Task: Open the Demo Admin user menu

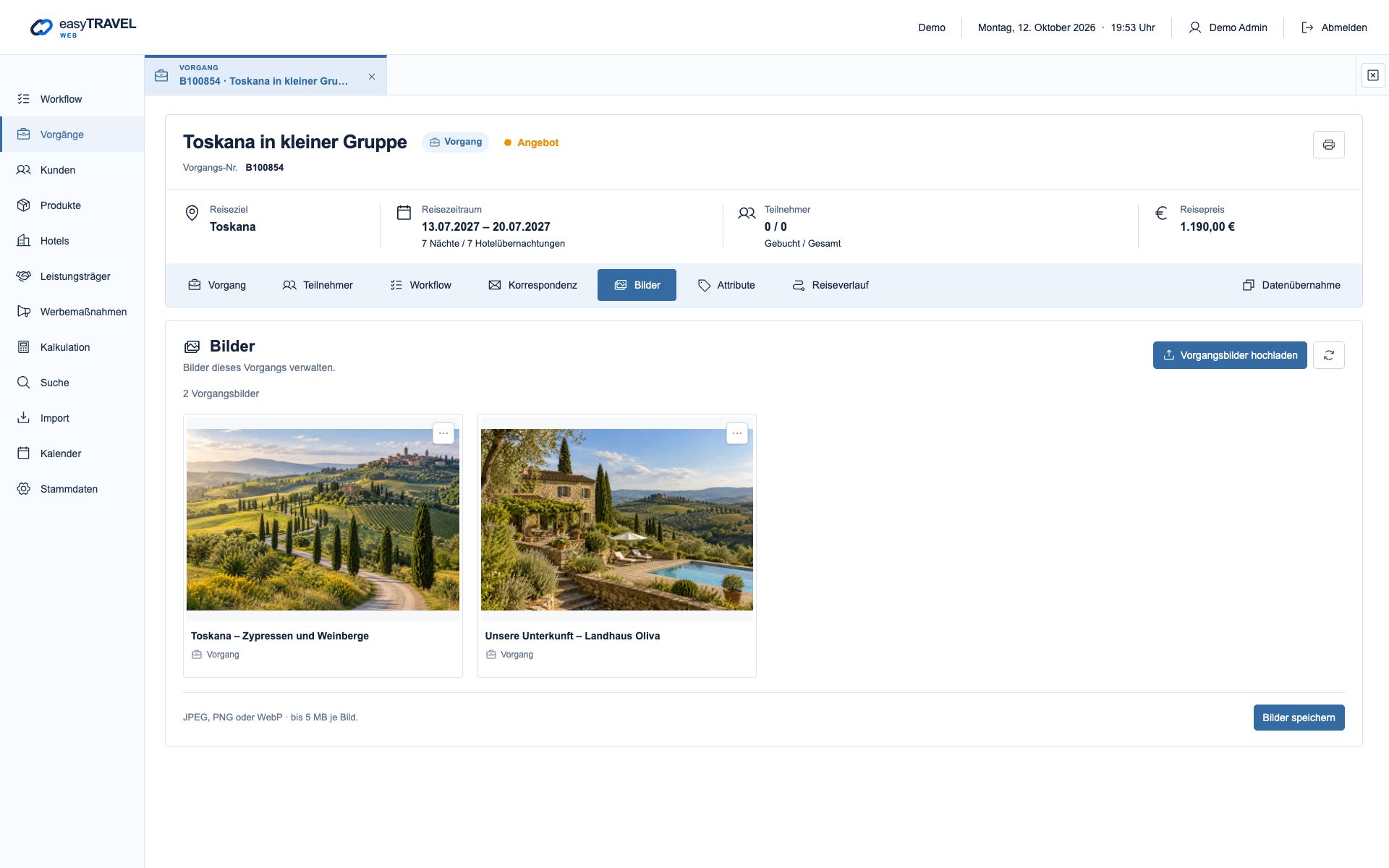Action: [x=1228, y=27]
